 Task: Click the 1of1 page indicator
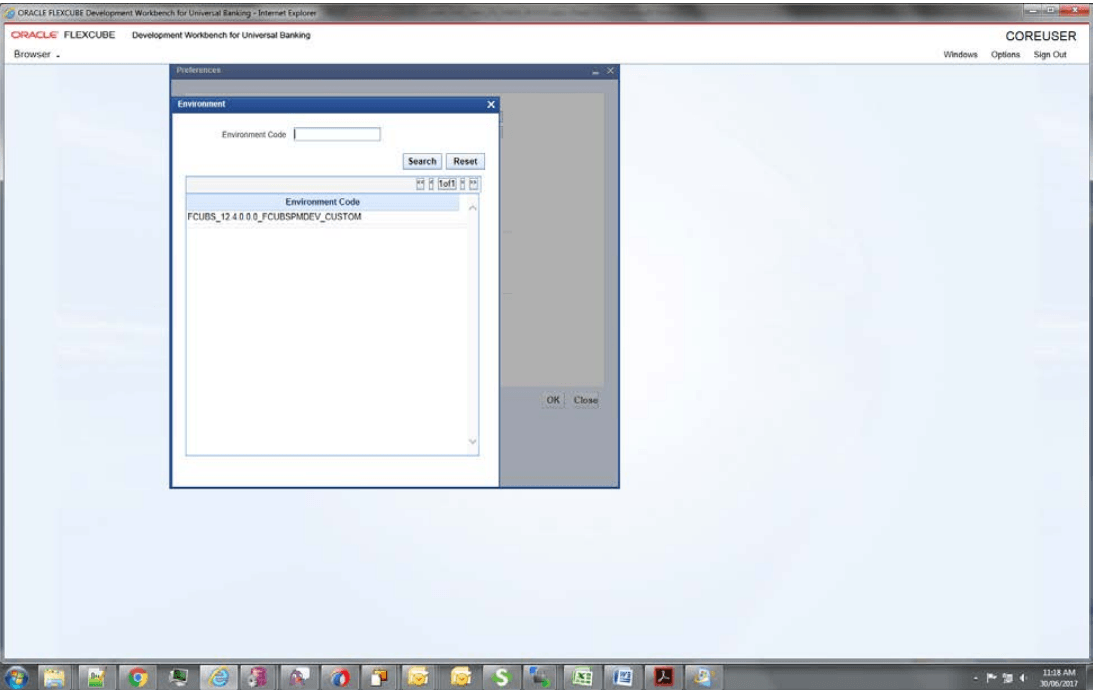coord(447,183)
